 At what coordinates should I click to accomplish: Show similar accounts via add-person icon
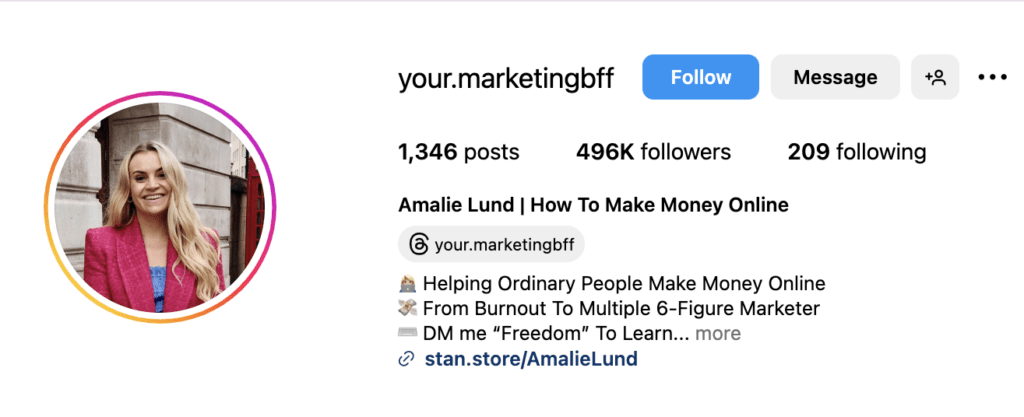[935, 77]
